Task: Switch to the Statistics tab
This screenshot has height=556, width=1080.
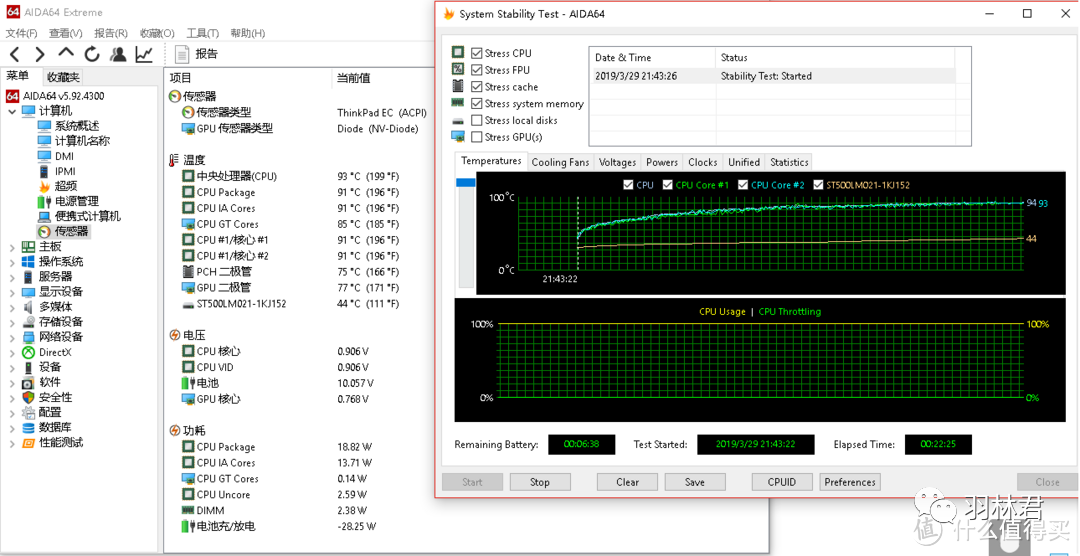Action: [789, 162]
